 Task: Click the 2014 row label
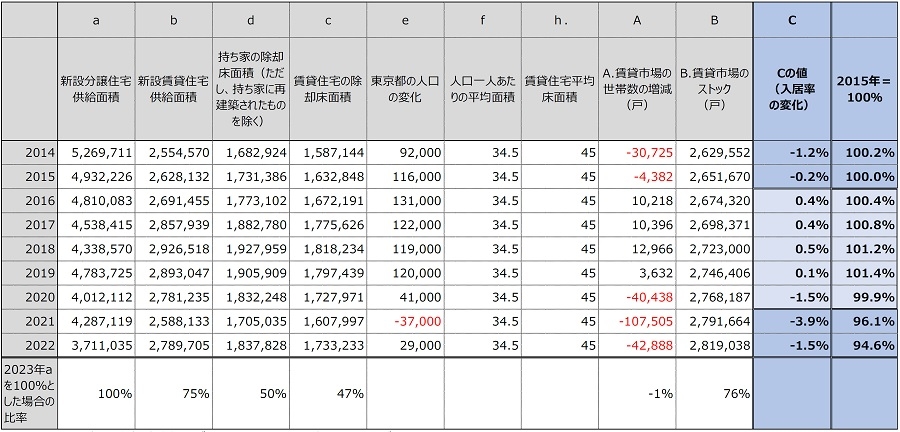[29, 153]
